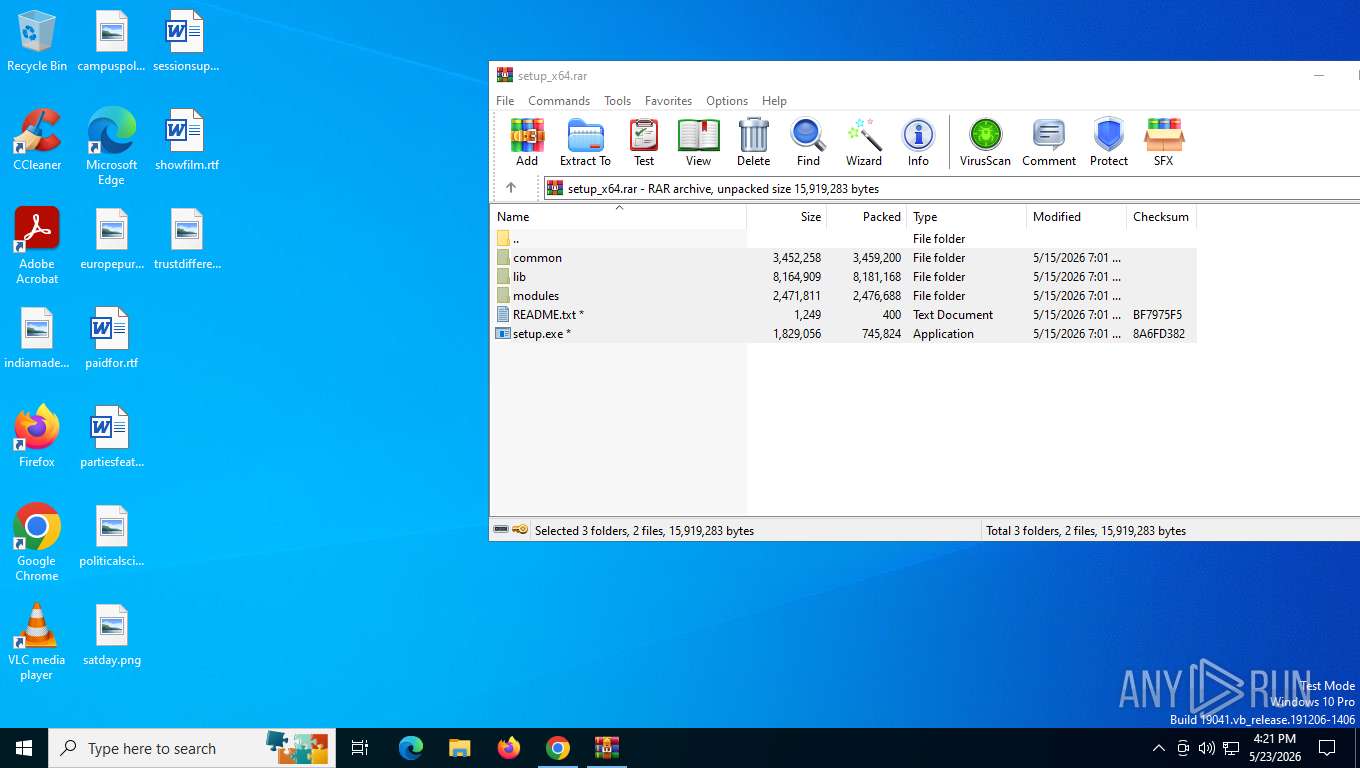
Task: Click the taskbar search box
Action: (x=192, y=748)
